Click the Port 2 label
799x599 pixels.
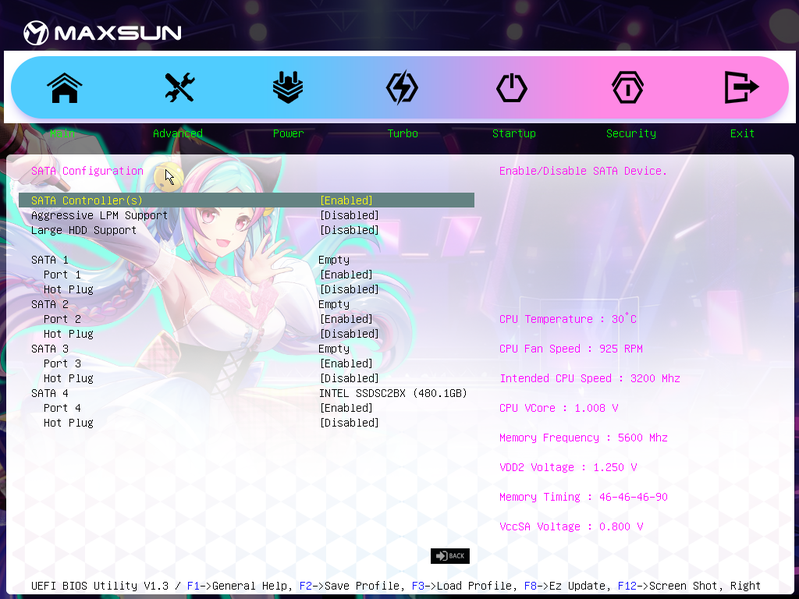click(62, 319)
